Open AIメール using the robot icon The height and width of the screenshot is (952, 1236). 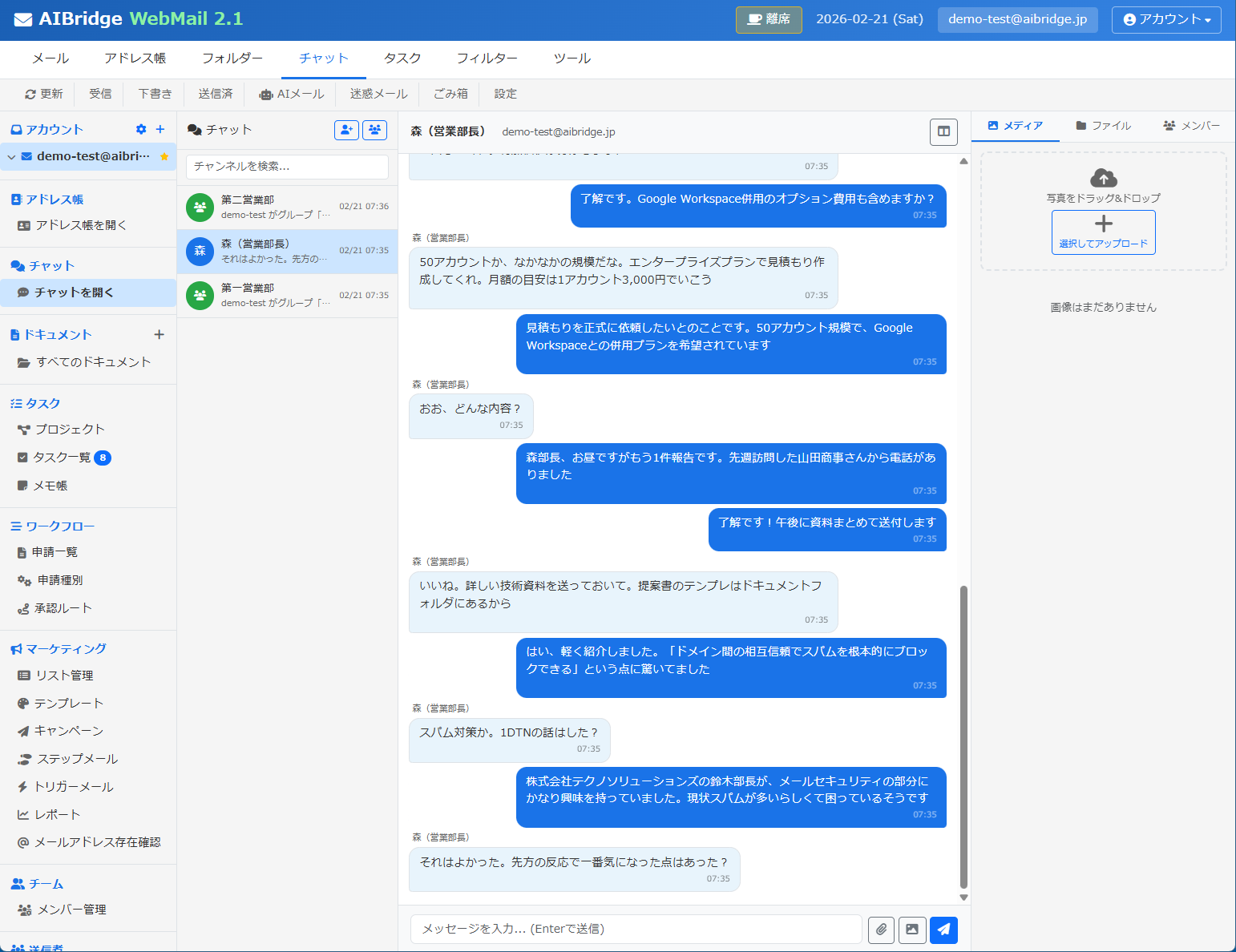(292, 94)
